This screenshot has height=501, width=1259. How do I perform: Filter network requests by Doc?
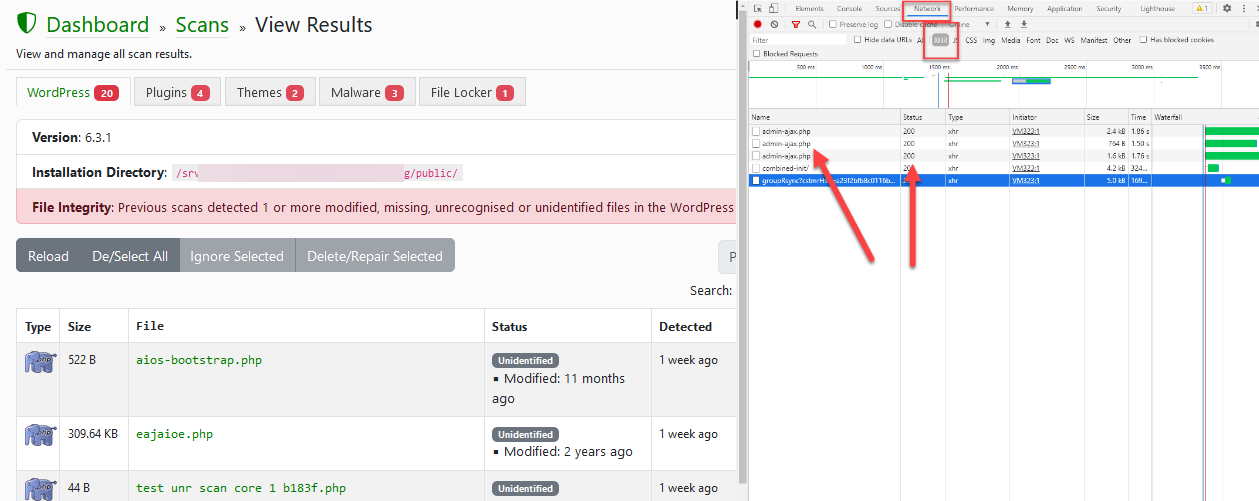coord(1053,40)
